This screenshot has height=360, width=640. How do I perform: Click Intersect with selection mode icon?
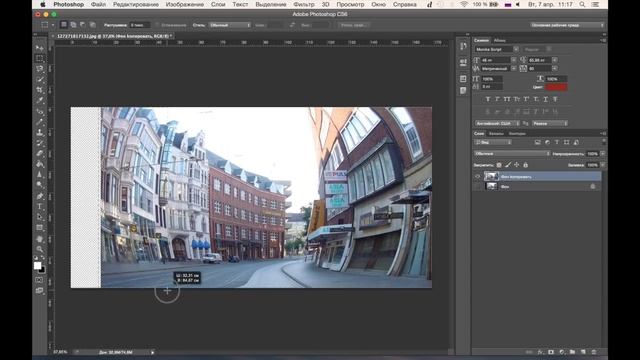tap(93, 25)
